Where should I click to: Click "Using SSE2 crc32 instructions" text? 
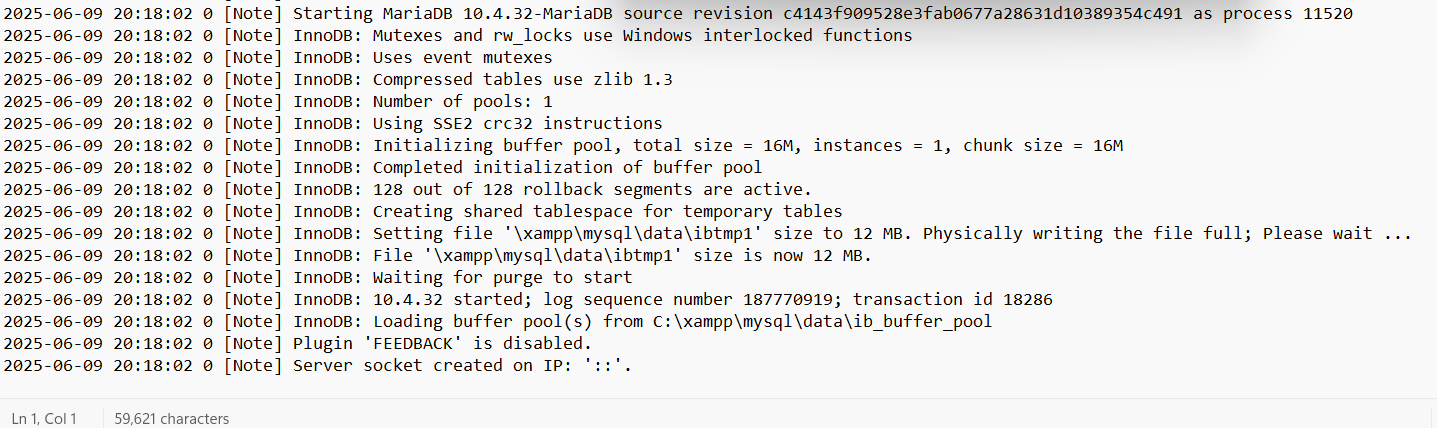tap(517, 124)
